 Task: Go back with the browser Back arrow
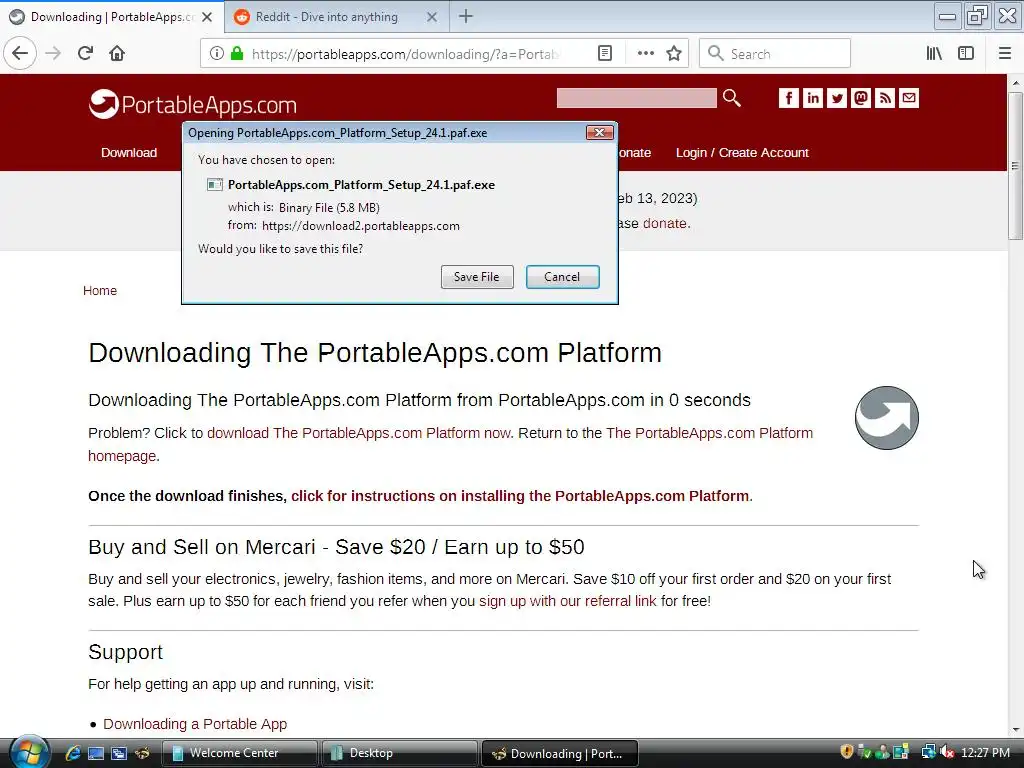point(20,53)
